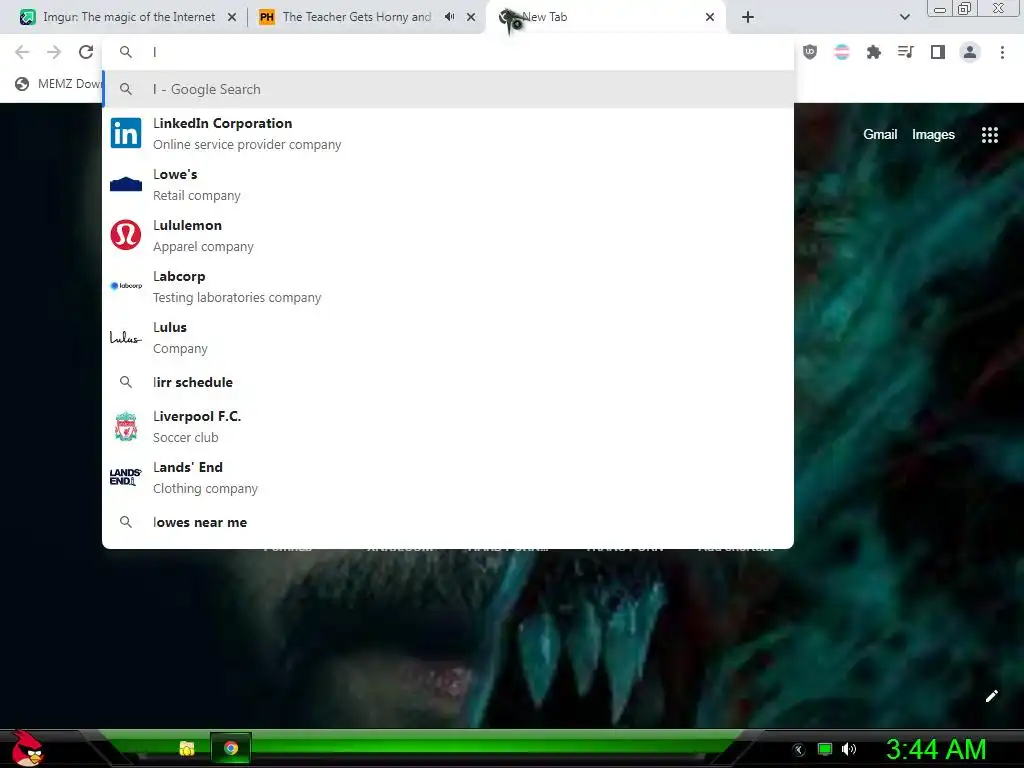1024x768 pixels.
Task: Open the uBlock shield extension icon
Action: [x=810, y=52]
